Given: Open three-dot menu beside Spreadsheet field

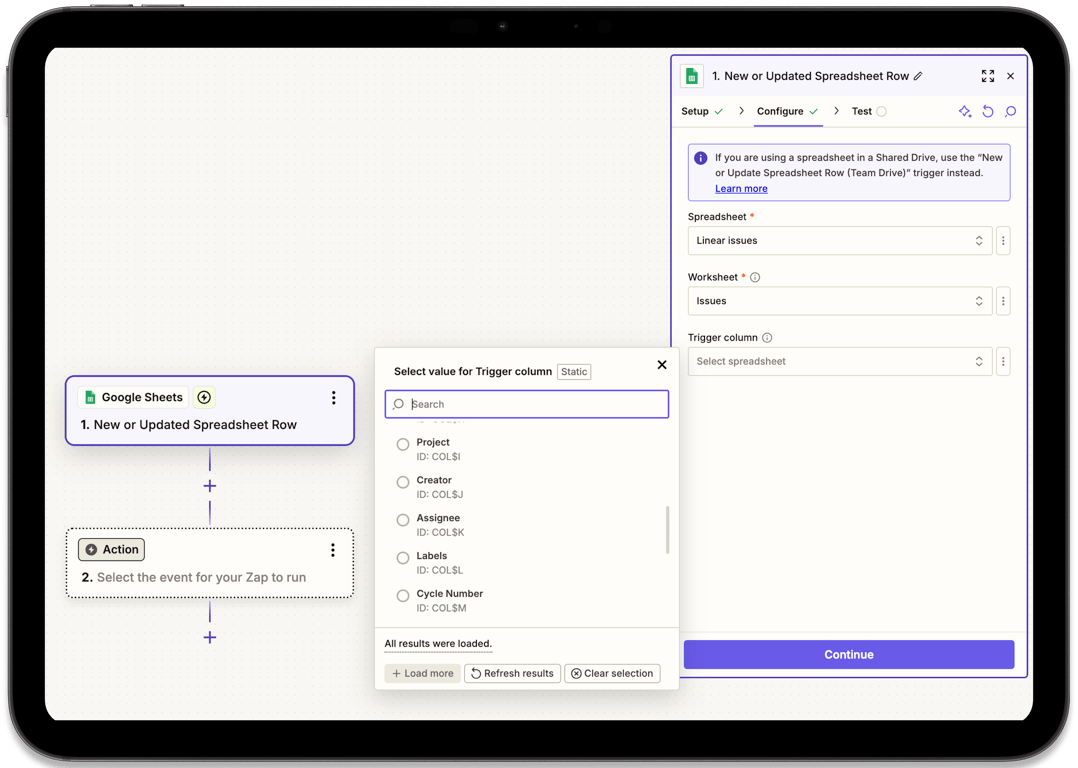Looking at the screenshot, I should click(x=1003, y=241).
